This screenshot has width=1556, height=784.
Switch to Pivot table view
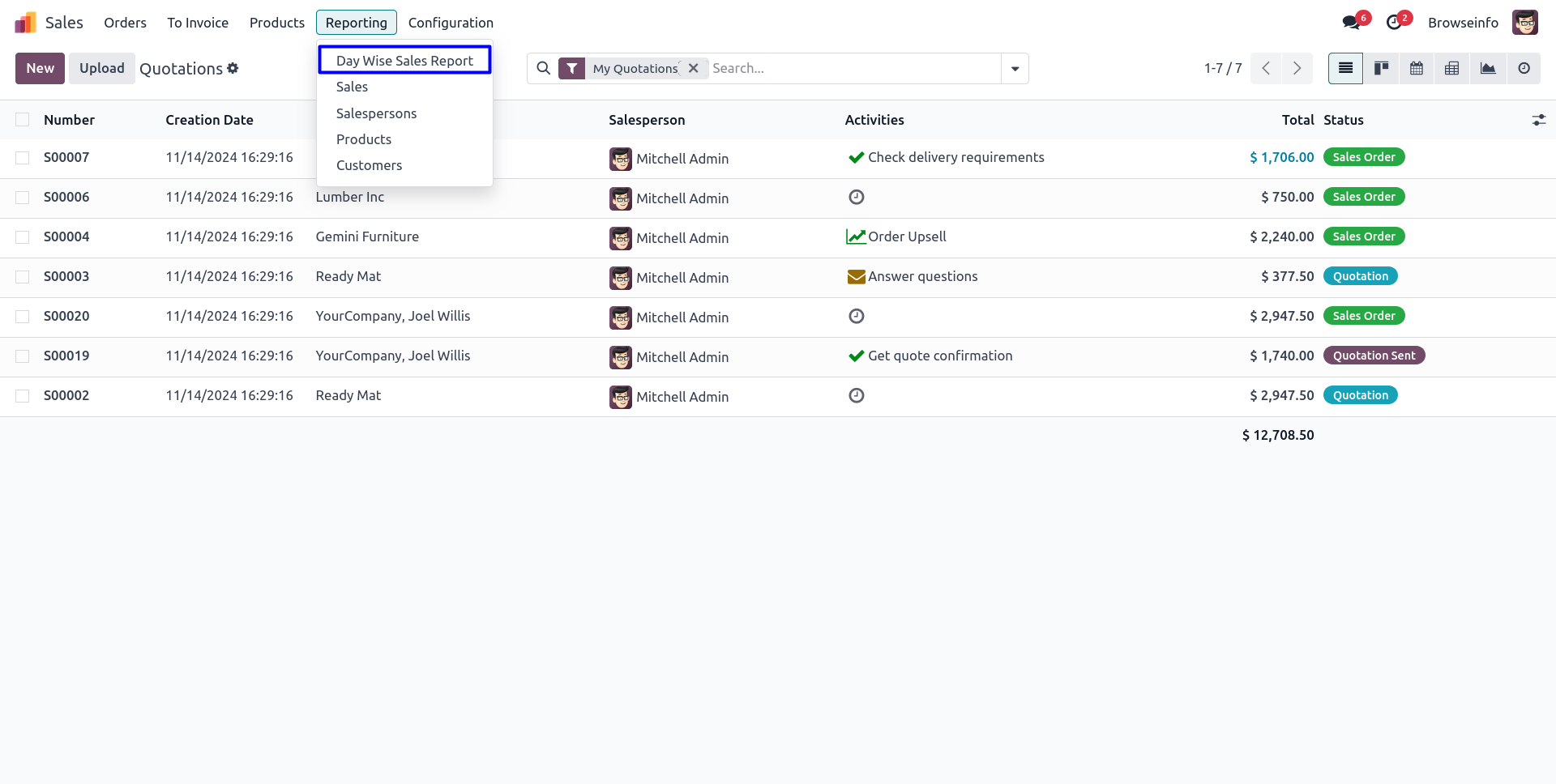(1452, 69)
